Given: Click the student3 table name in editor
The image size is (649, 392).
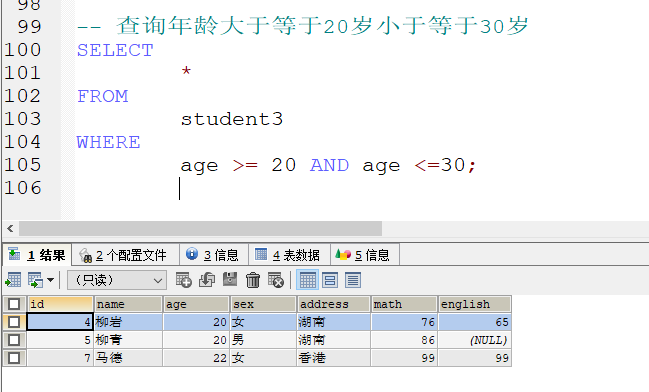Looking at the screenshot, I should 232,120.
